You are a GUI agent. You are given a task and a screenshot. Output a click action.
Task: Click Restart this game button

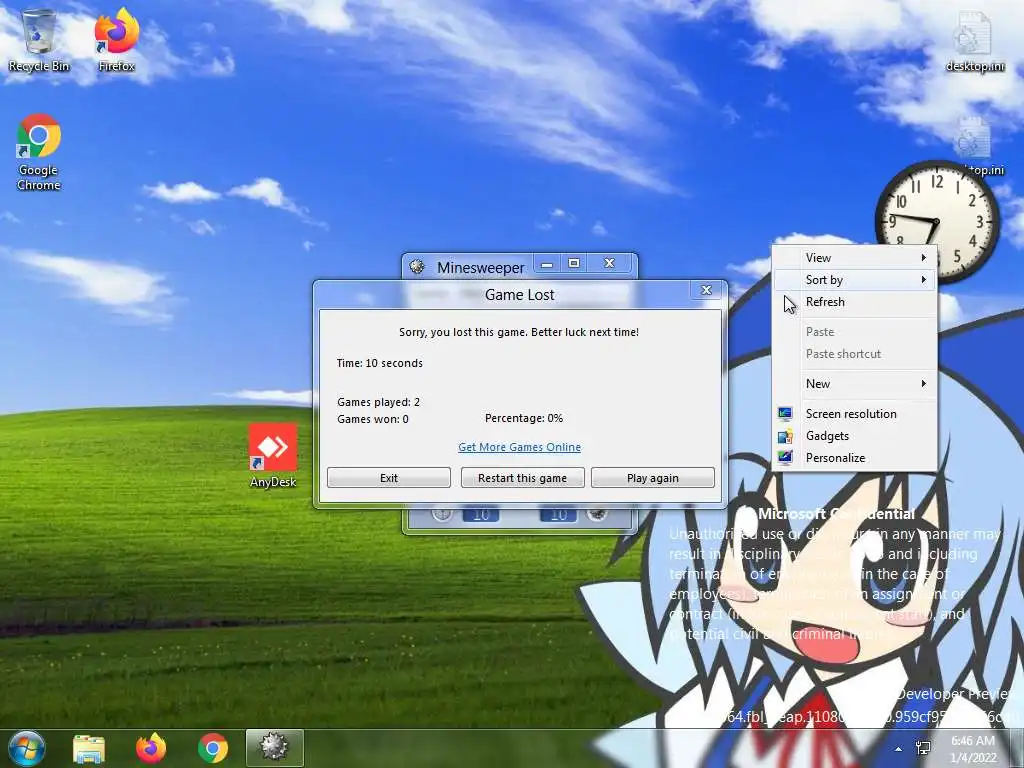522,477
